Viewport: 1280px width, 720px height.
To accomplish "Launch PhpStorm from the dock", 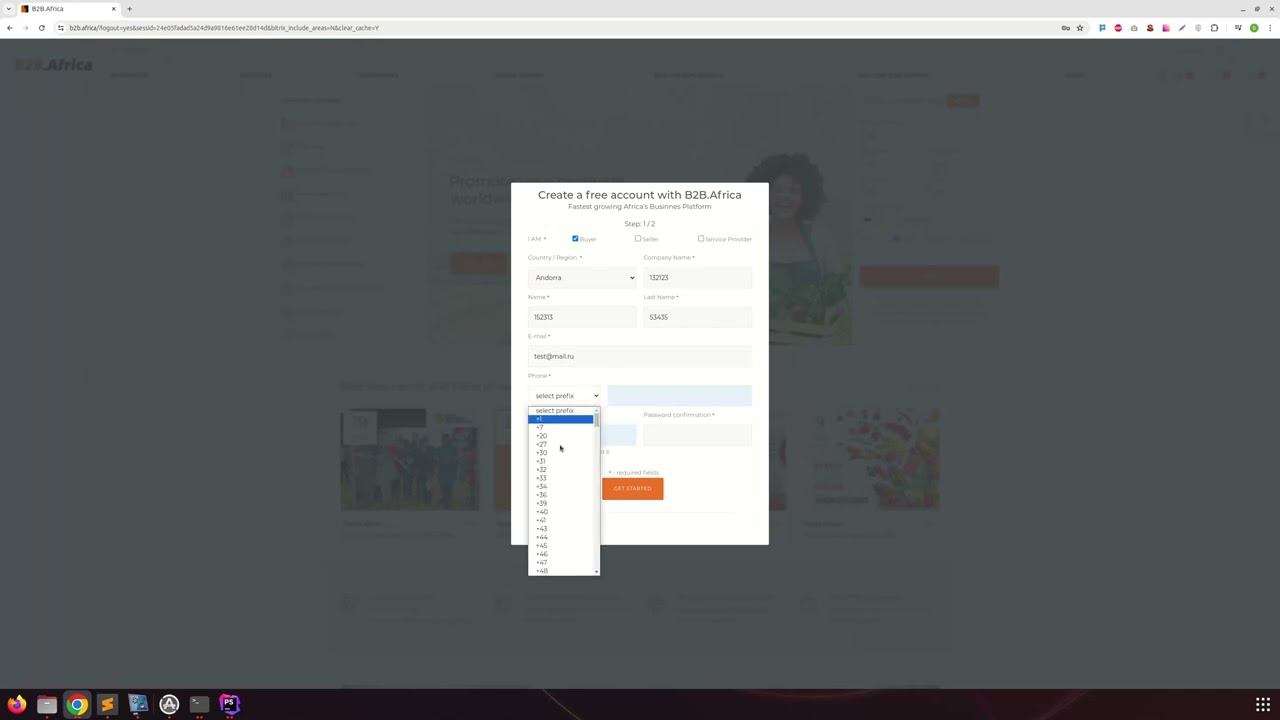I will click(x=229, y=704).
